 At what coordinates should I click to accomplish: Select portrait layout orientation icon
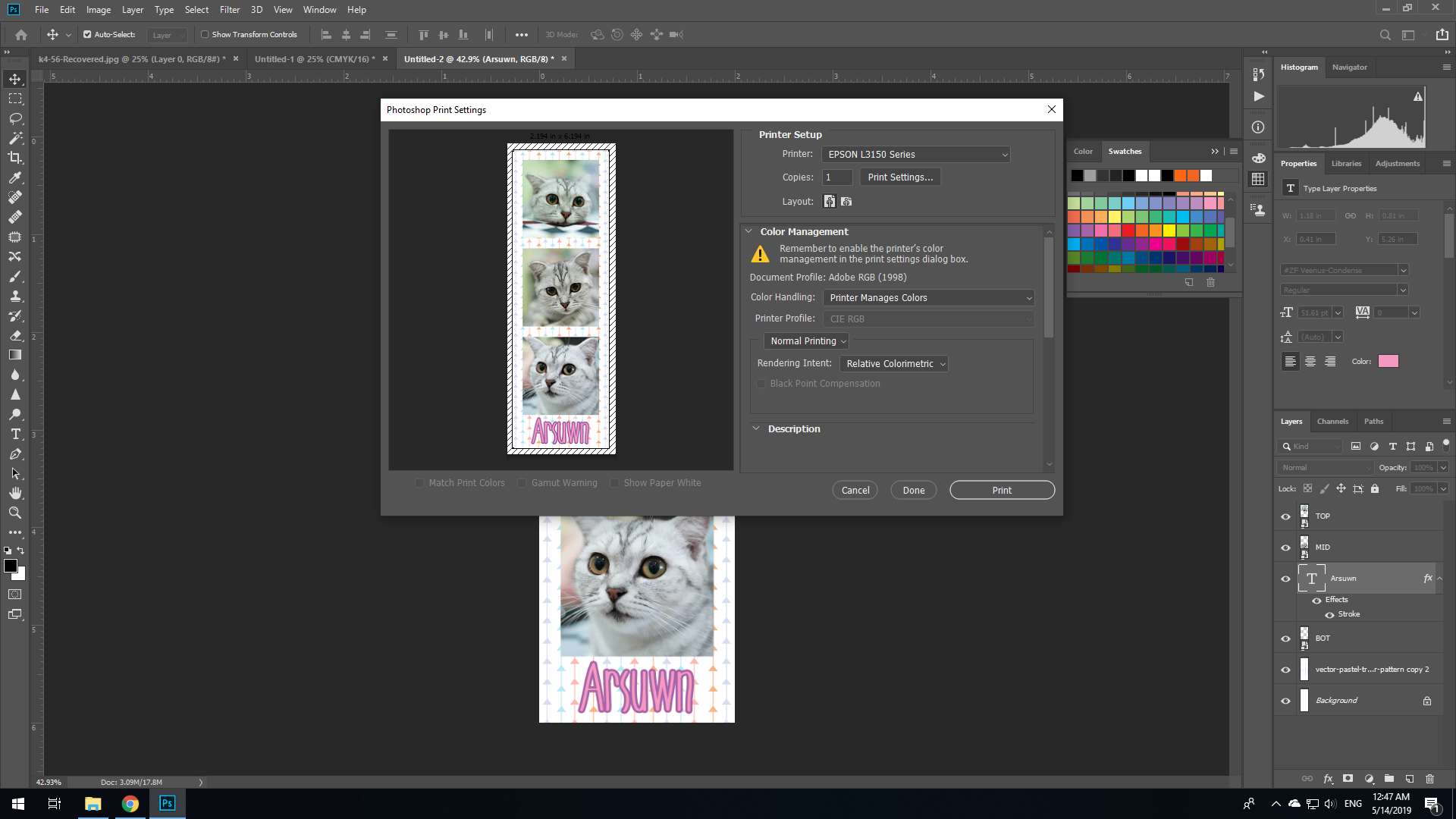coord(830,202)
